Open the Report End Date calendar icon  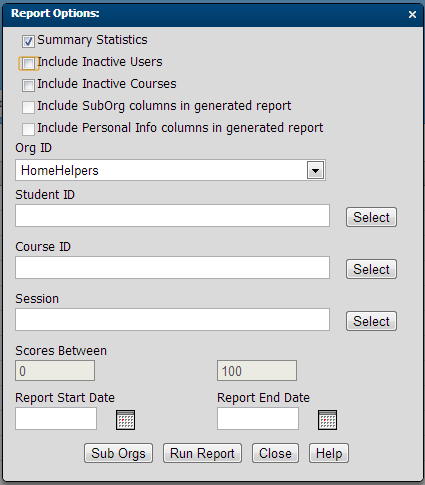[327, 420]
